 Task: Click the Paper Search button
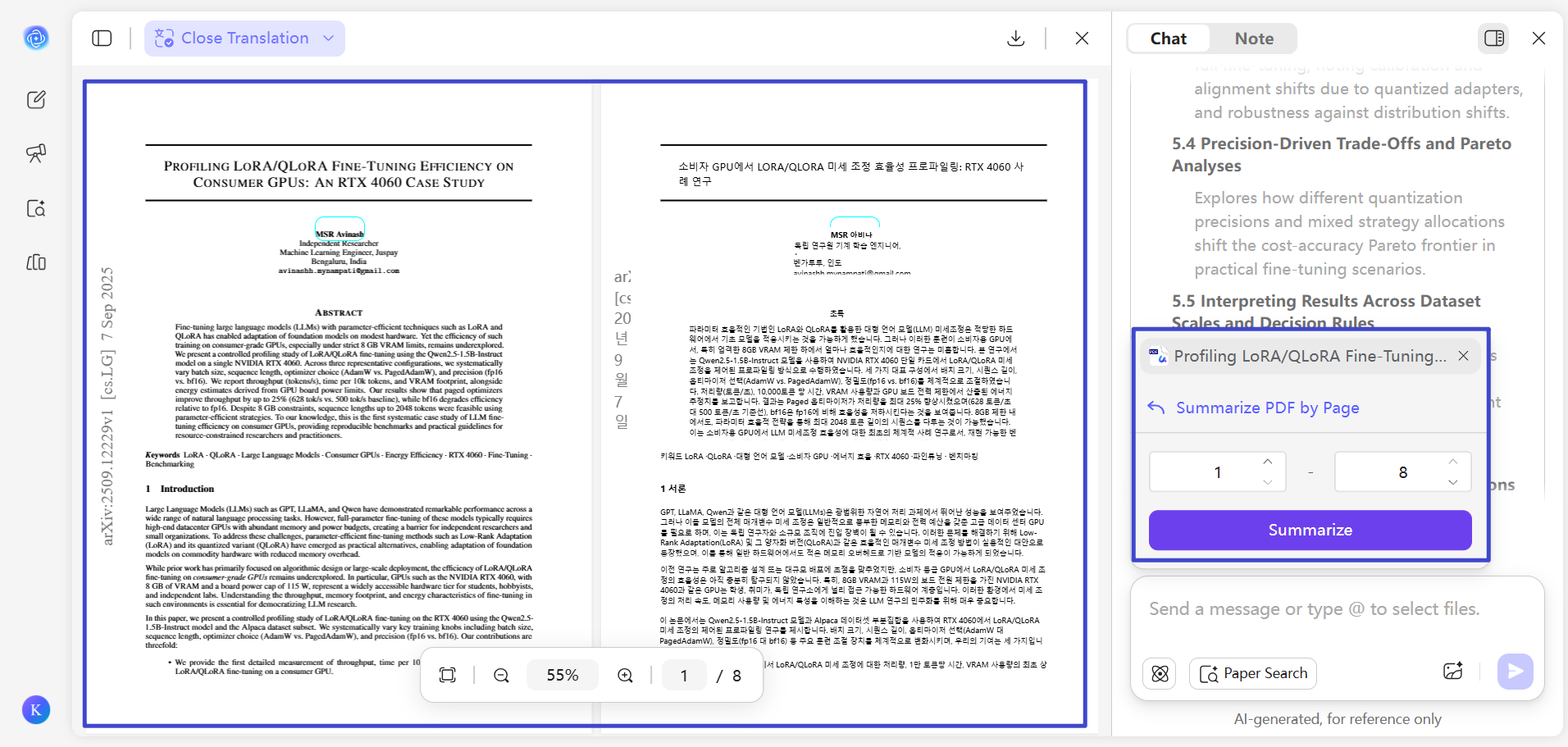(x=1253, y=673)
